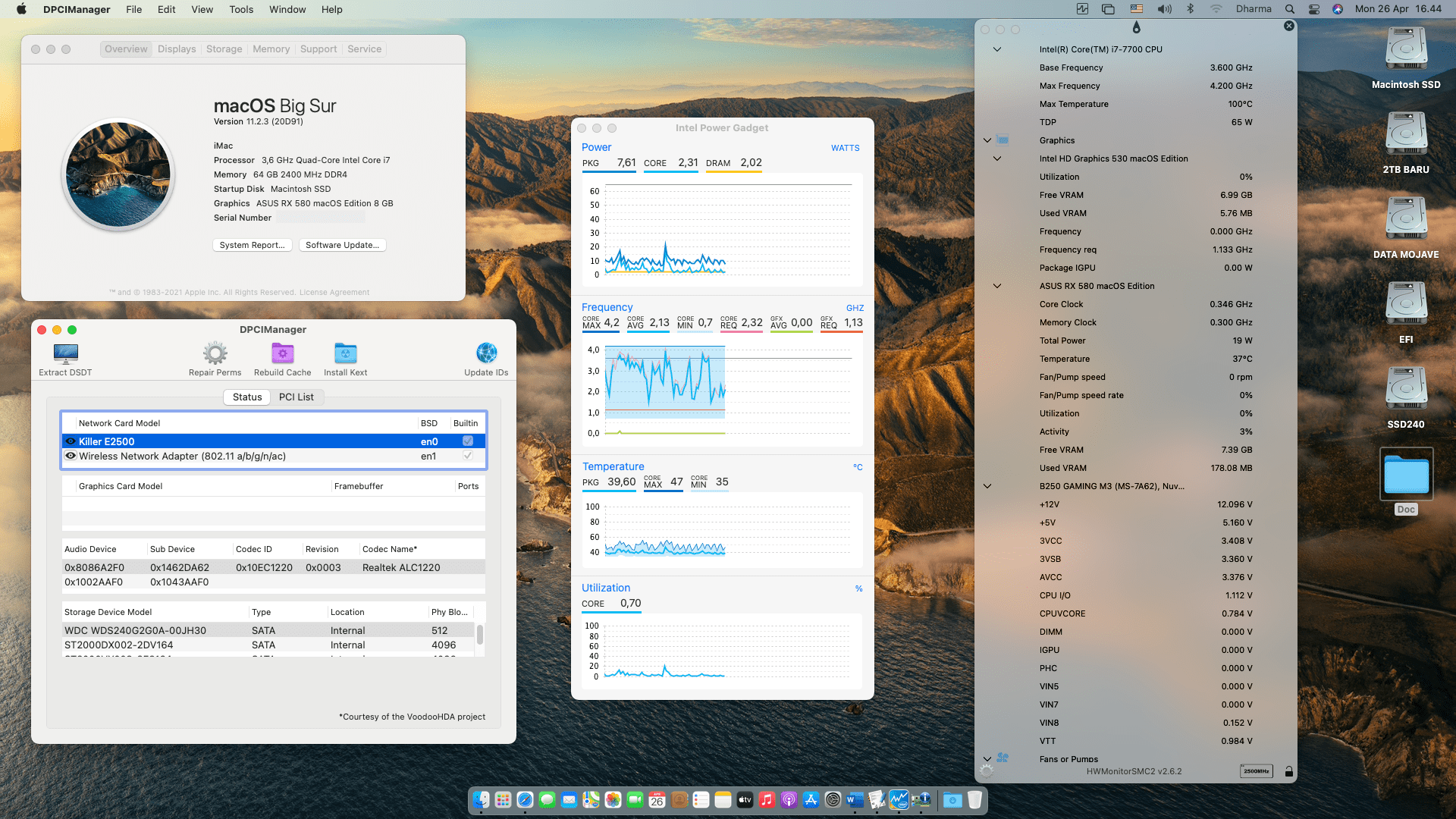Click the System Report button

253,244
